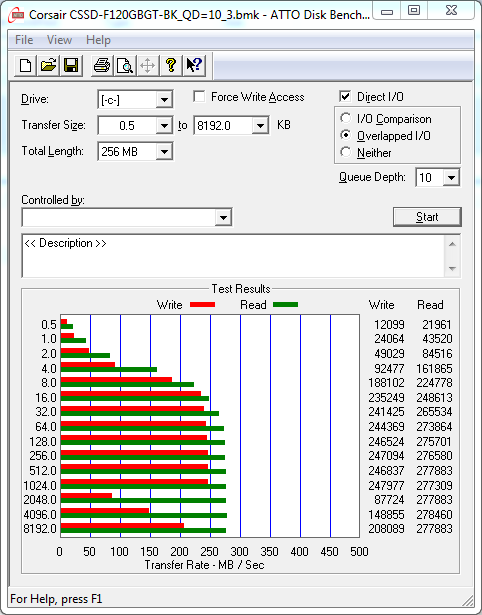
Task: Click the Start button
Action: click(427, 217)
